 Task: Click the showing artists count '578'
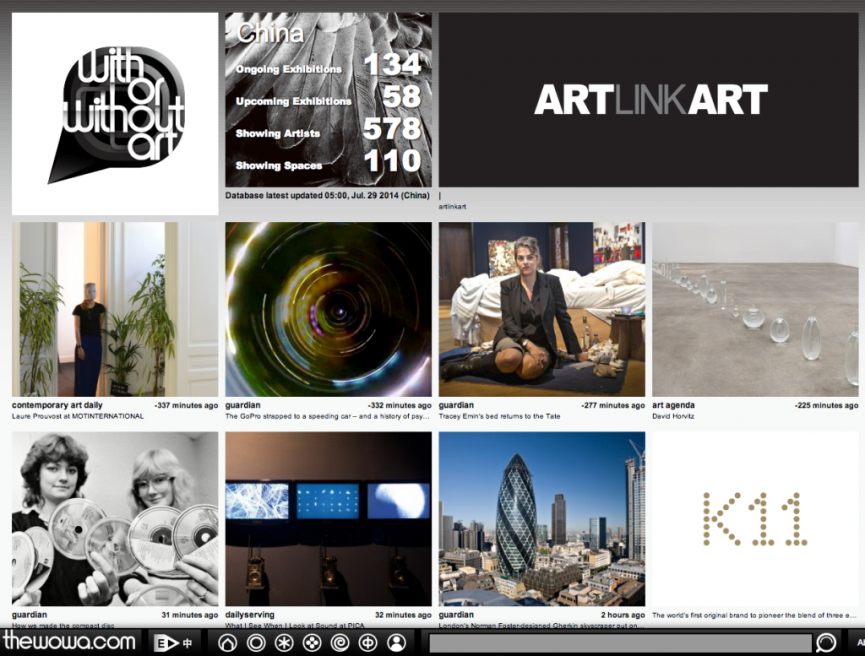coord(392,129)
